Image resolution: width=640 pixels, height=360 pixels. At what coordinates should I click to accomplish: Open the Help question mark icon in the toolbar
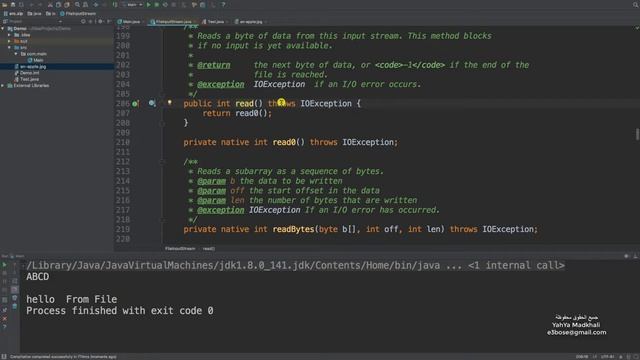223,4
